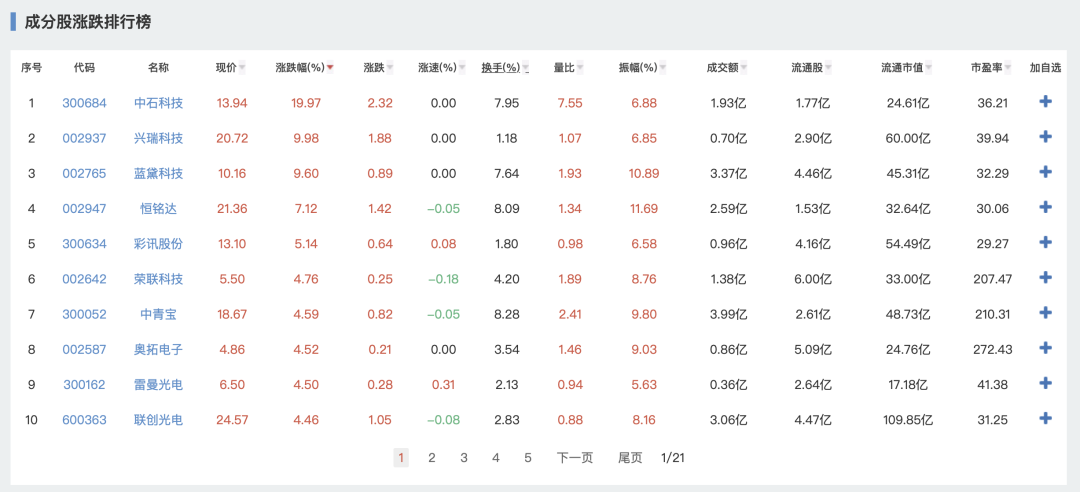Go to last page via 尾页
This screenshot has width=1080, height=492.
pos(630,458)
